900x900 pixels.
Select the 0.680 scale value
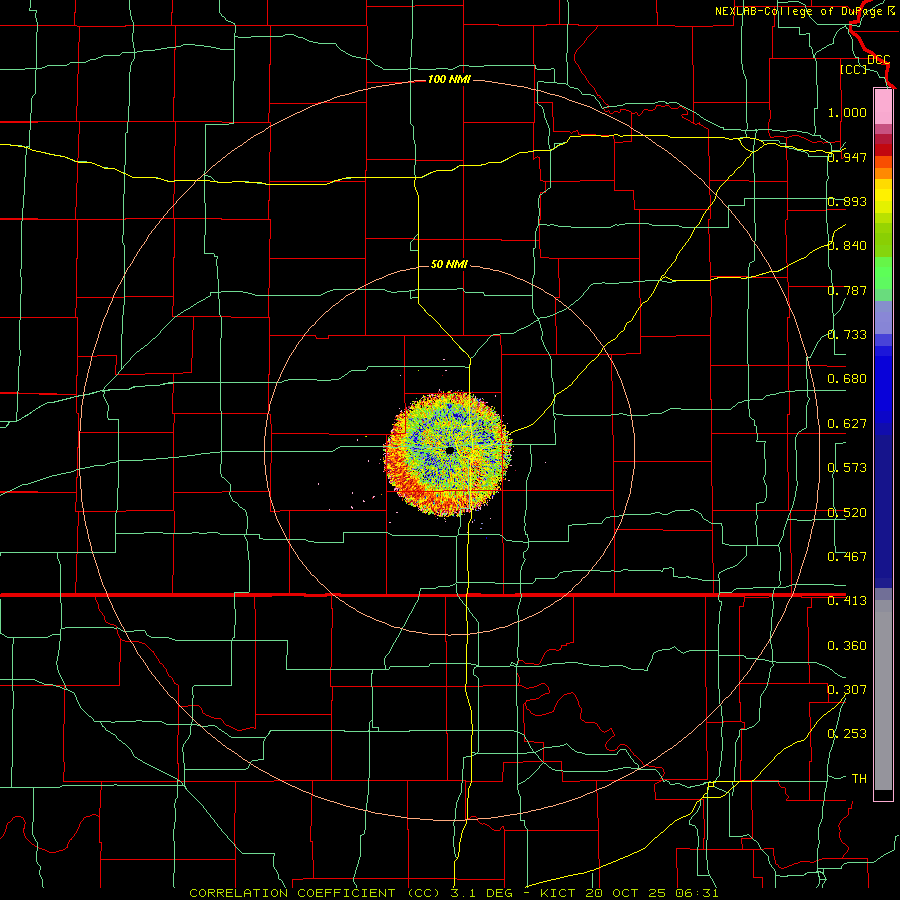(x=847, y=379)
